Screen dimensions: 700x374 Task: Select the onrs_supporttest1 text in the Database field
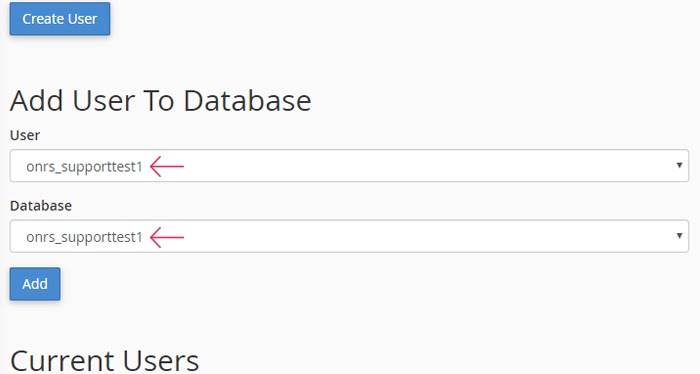point(84,237)
